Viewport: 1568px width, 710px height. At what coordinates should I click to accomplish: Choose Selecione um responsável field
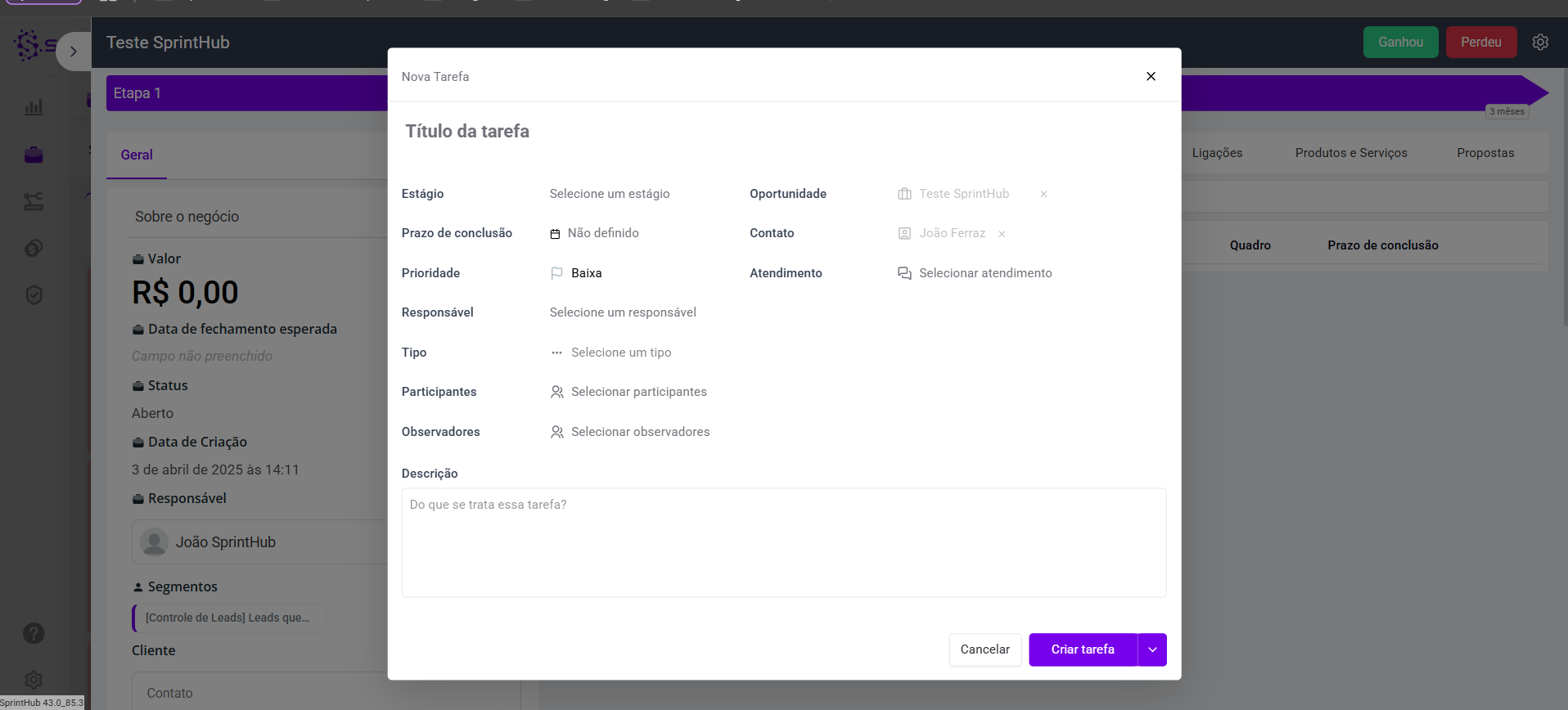pyautogui.click(x=623, y=312)
